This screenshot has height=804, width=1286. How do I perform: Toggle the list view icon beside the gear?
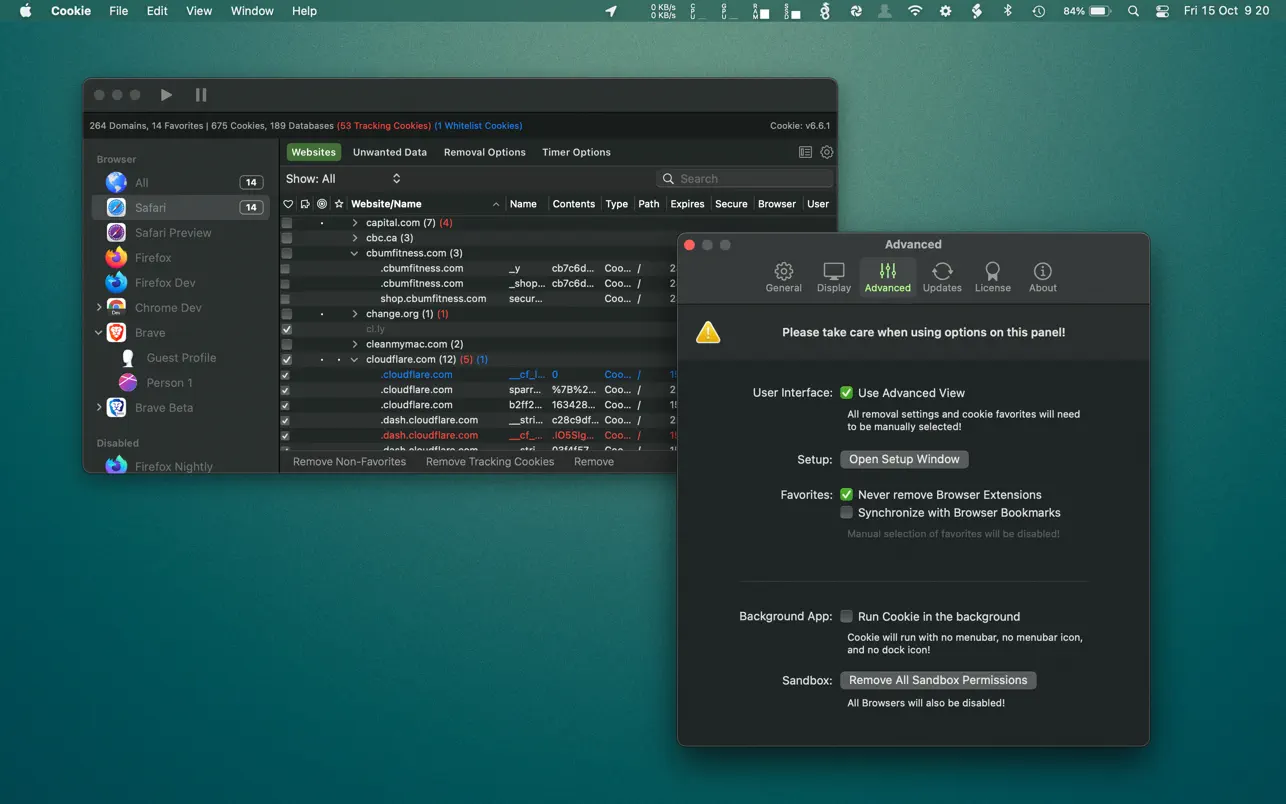click(805, 152)
